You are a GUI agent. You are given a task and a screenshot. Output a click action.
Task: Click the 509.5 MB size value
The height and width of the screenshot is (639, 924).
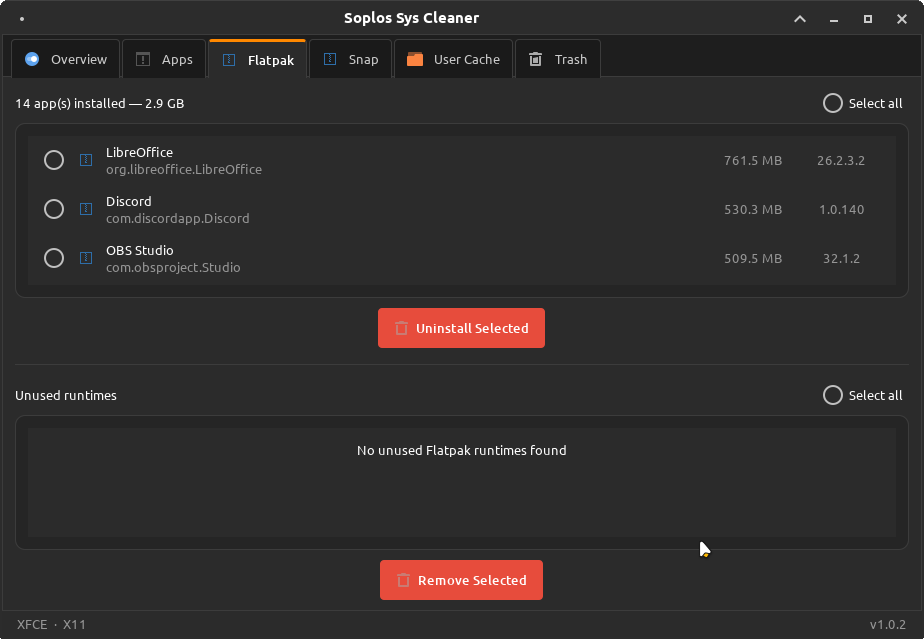(x=753, y=258)
